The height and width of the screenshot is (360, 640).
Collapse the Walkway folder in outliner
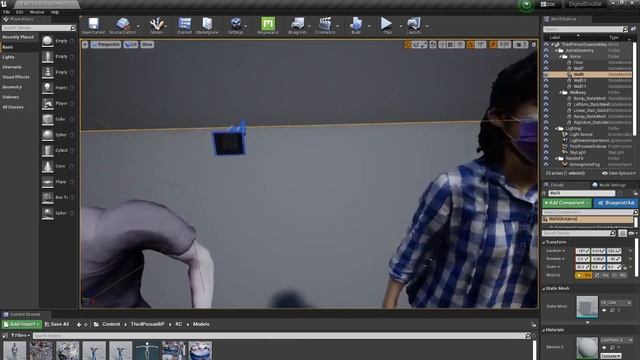pyautogui.click(x=561, y=93)
